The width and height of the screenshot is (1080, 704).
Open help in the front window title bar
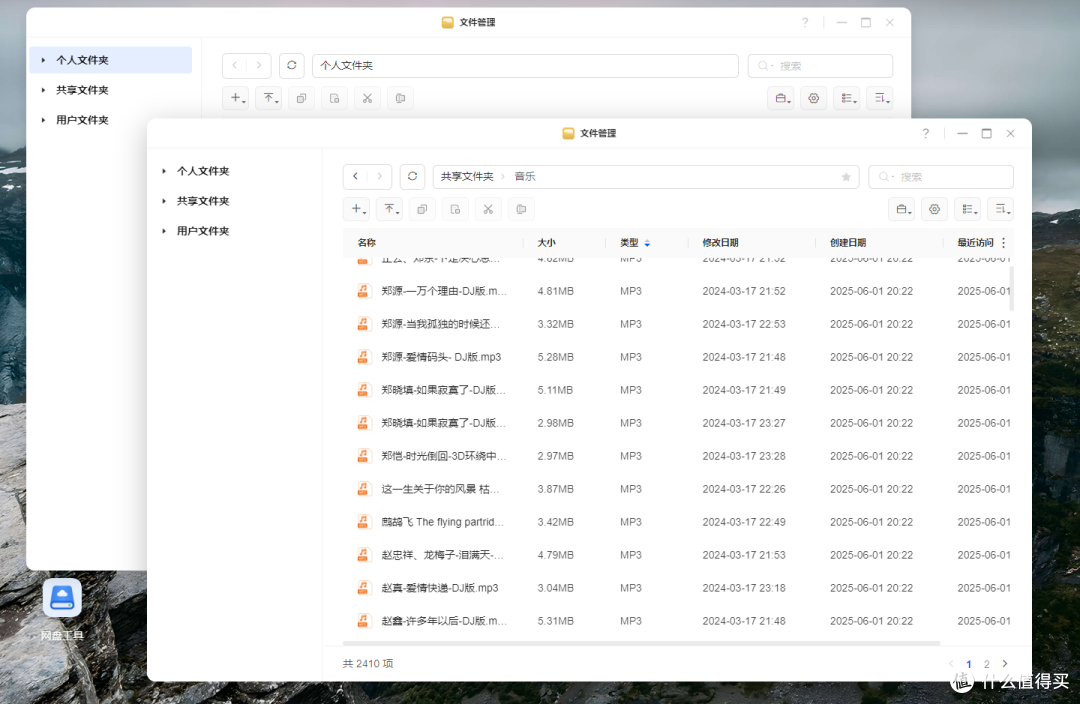926,133
